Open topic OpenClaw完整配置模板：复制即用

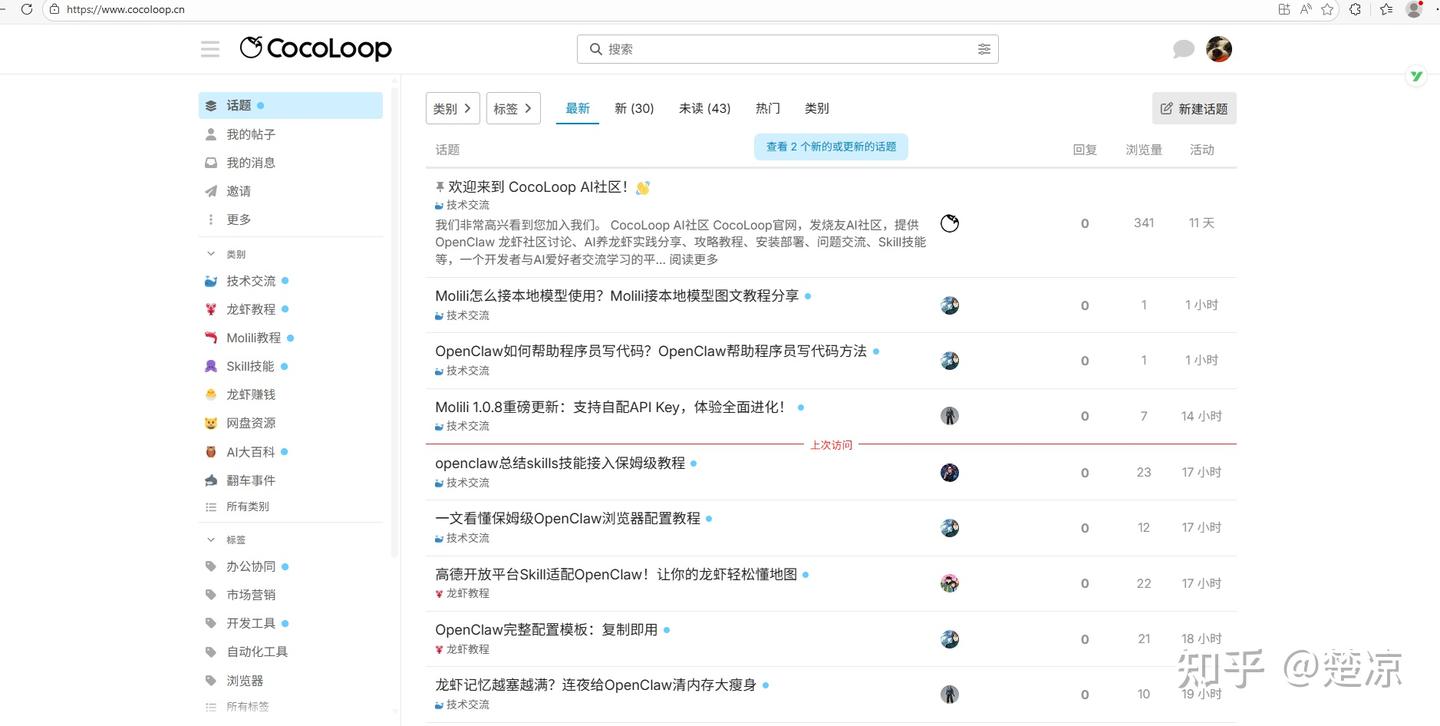click(x=547, y=630)
